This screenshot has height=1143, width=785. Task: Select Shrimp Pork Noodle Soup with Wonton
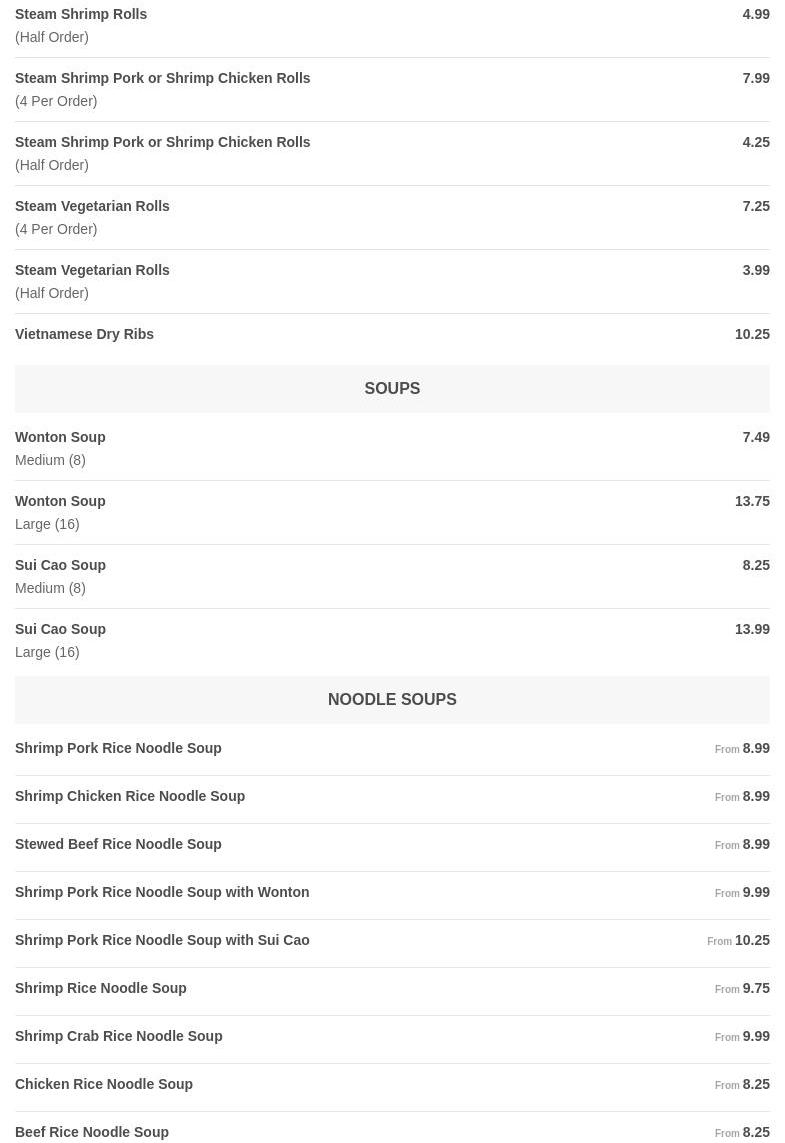click(x=162, y=892)
